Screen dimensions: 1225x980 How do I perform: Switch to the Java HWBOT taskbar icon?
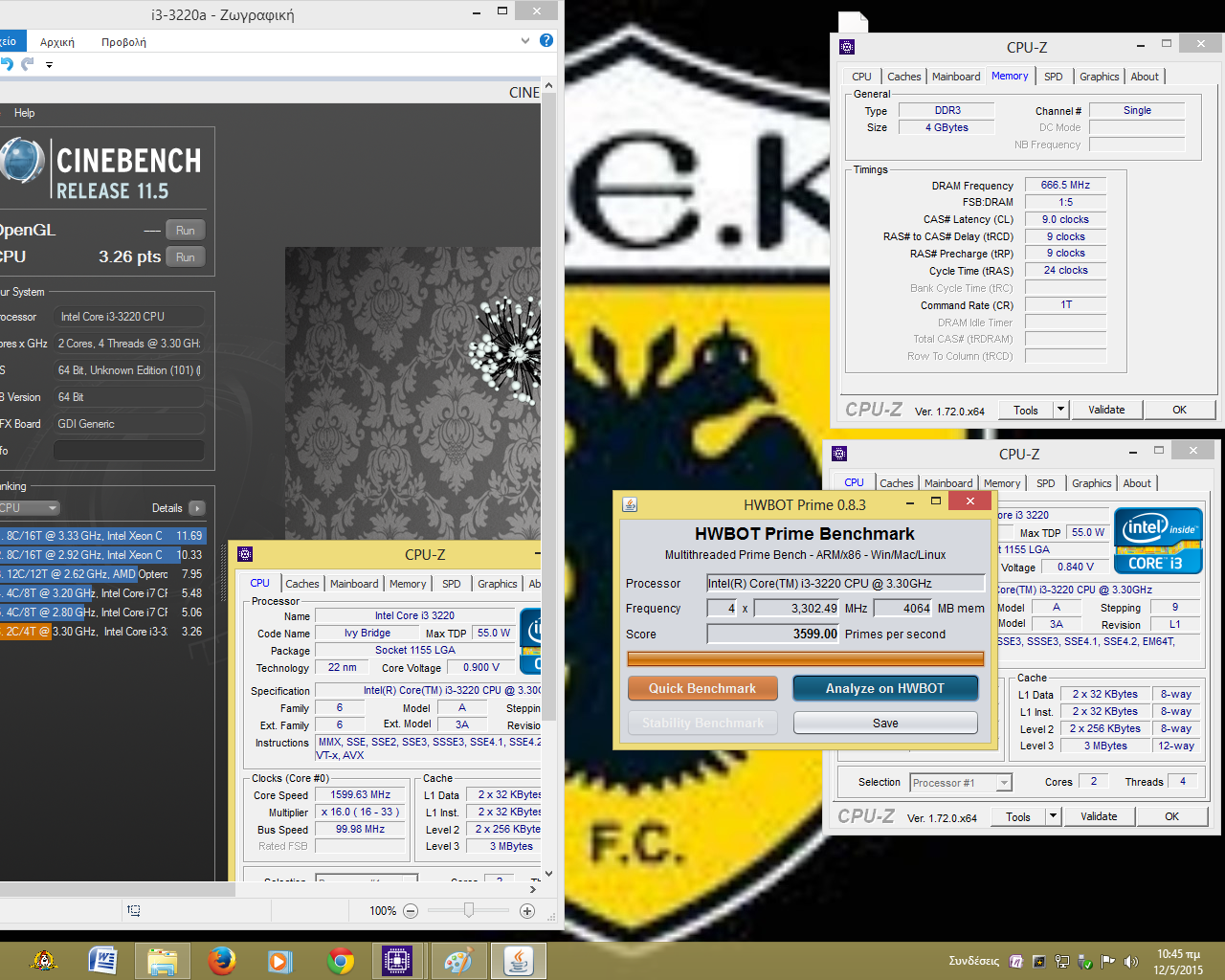[x=519, y=960]
